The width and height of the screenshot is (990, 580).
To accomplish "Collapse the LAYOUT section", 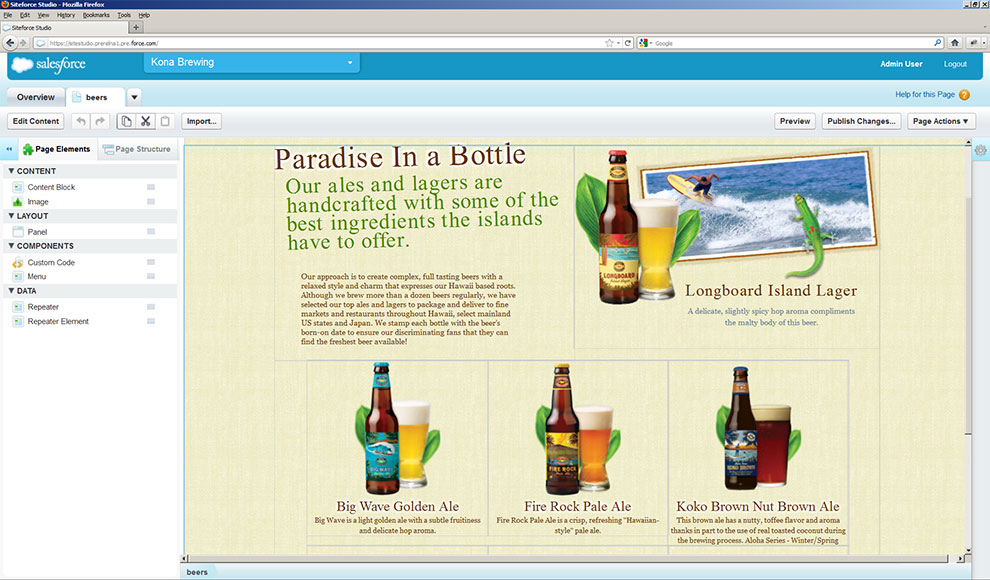I will click(x=11, y=216).
